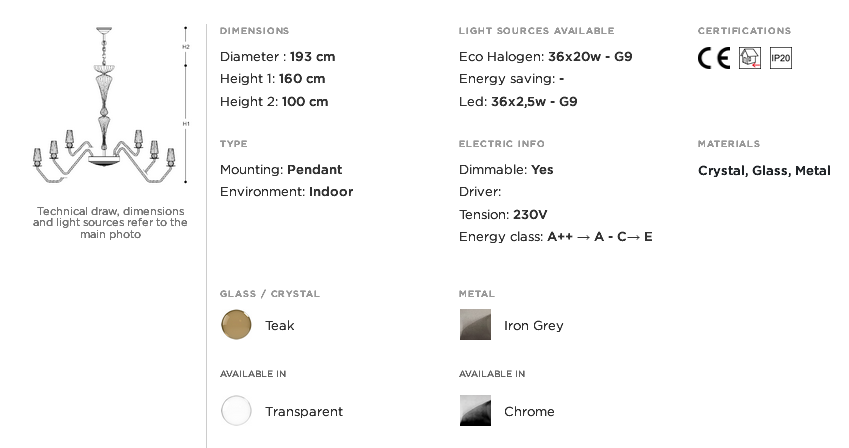This screenshot has height=448, width=849.
Task: Click the Eco Halogen 36x20w specification
Action: [545, 57]
